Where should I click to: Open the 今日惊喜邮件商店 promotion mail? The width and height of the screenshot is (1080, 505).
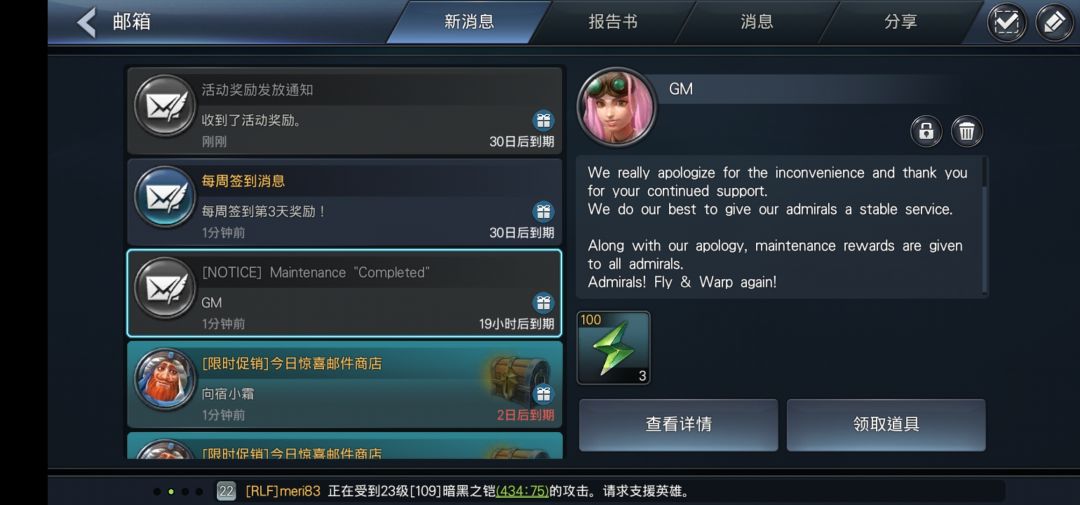pyautogui.click(x=344, y=384)
